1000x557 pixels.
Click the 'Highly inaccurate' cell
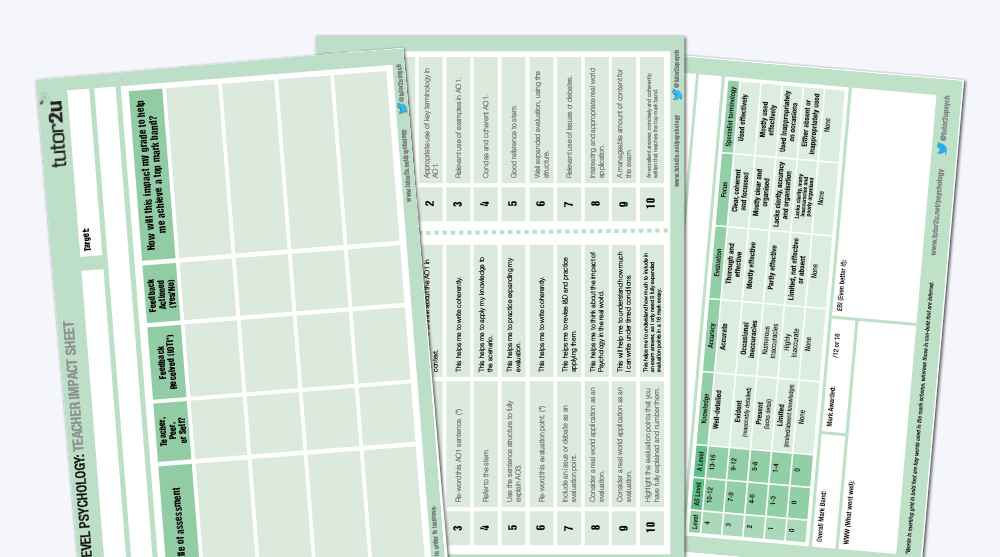point(791,343)
